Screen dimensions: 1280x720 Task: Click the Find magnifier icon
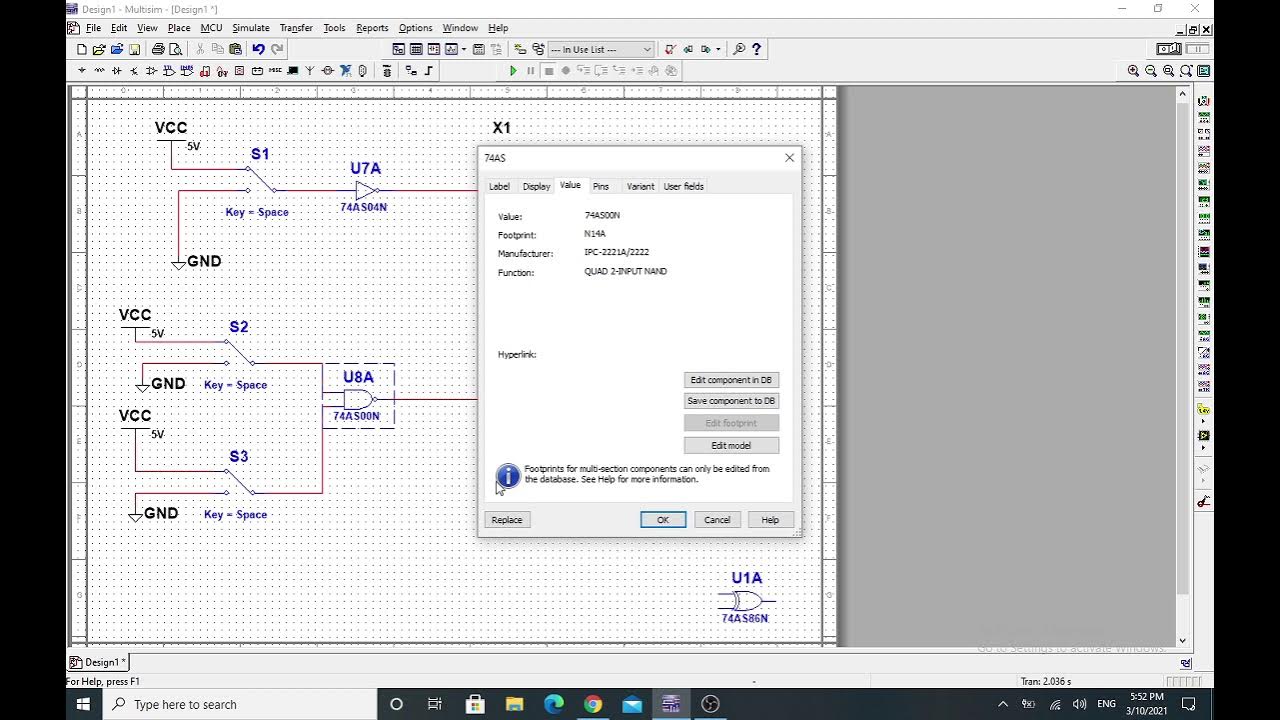[x=739, y=49]
